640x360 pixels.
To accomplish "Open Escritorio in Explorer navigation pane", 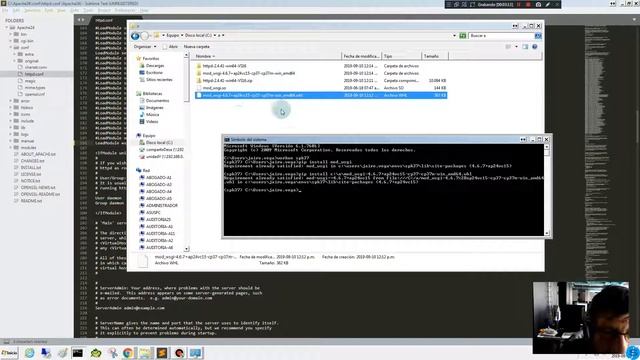I will pyautogui.click(x=154, y=72).
